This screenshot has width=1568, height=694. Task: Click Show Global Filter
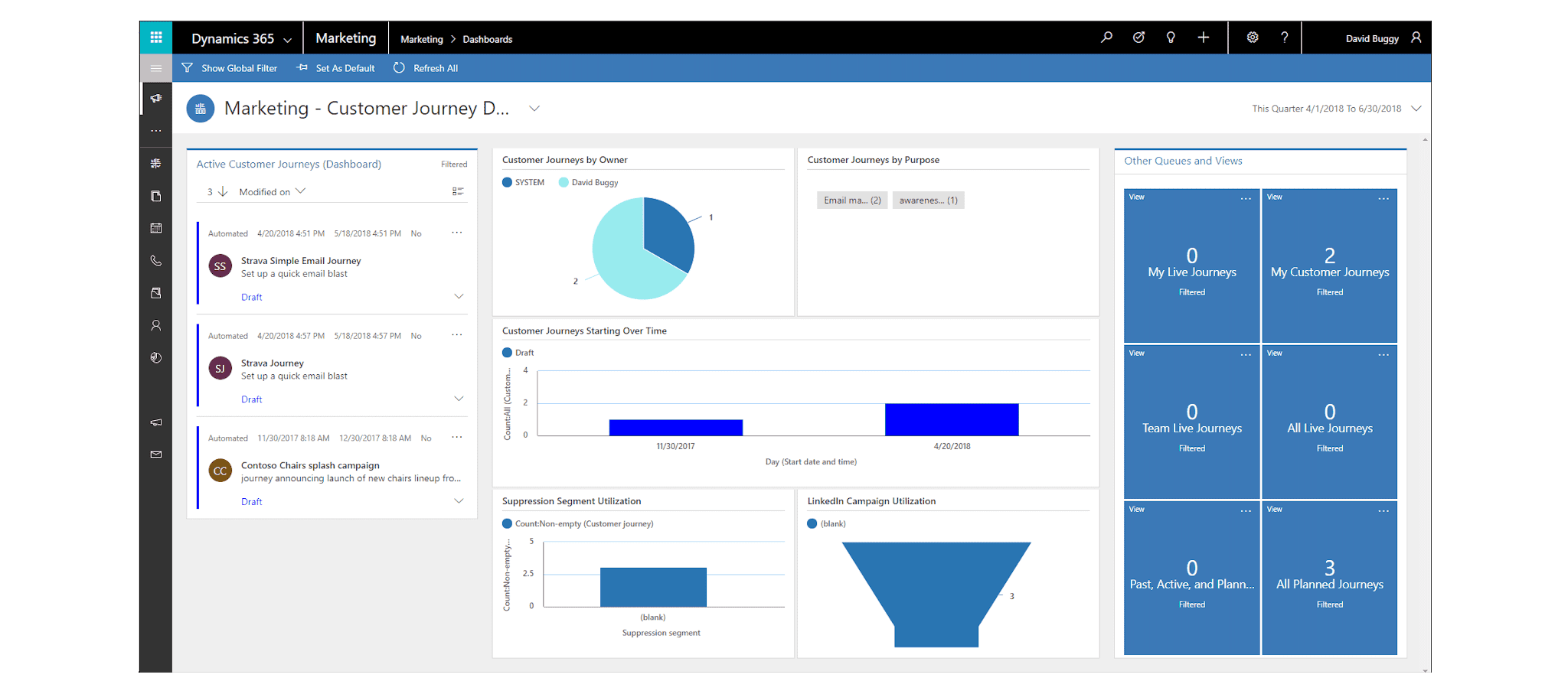click(x=230, y=68)
